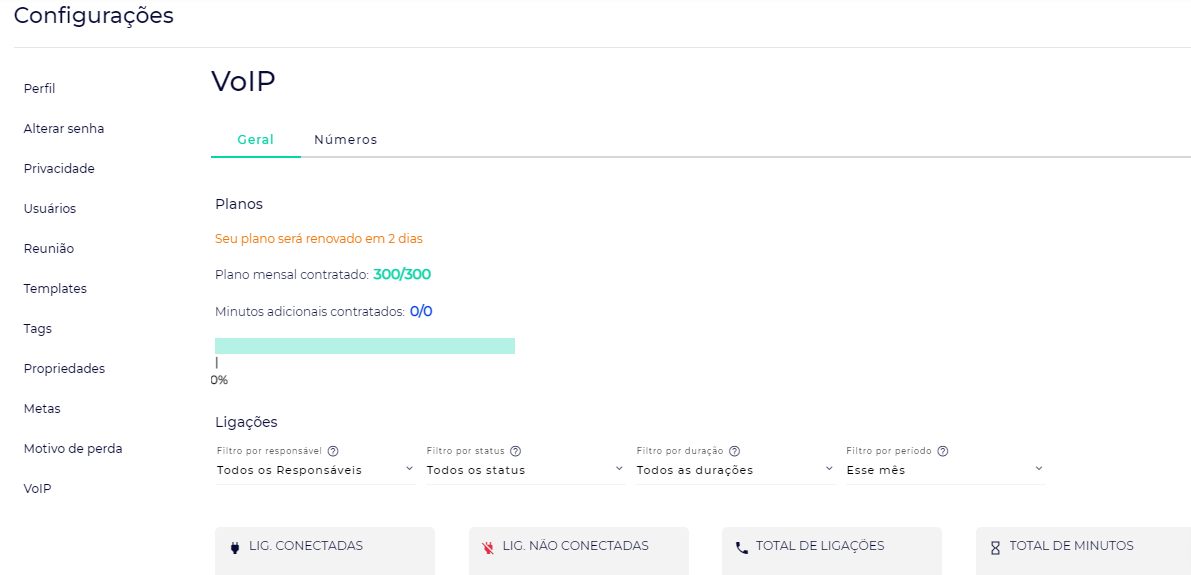Click help icon beside Filtro por status

pyautogui.click(x=516, y=451)
